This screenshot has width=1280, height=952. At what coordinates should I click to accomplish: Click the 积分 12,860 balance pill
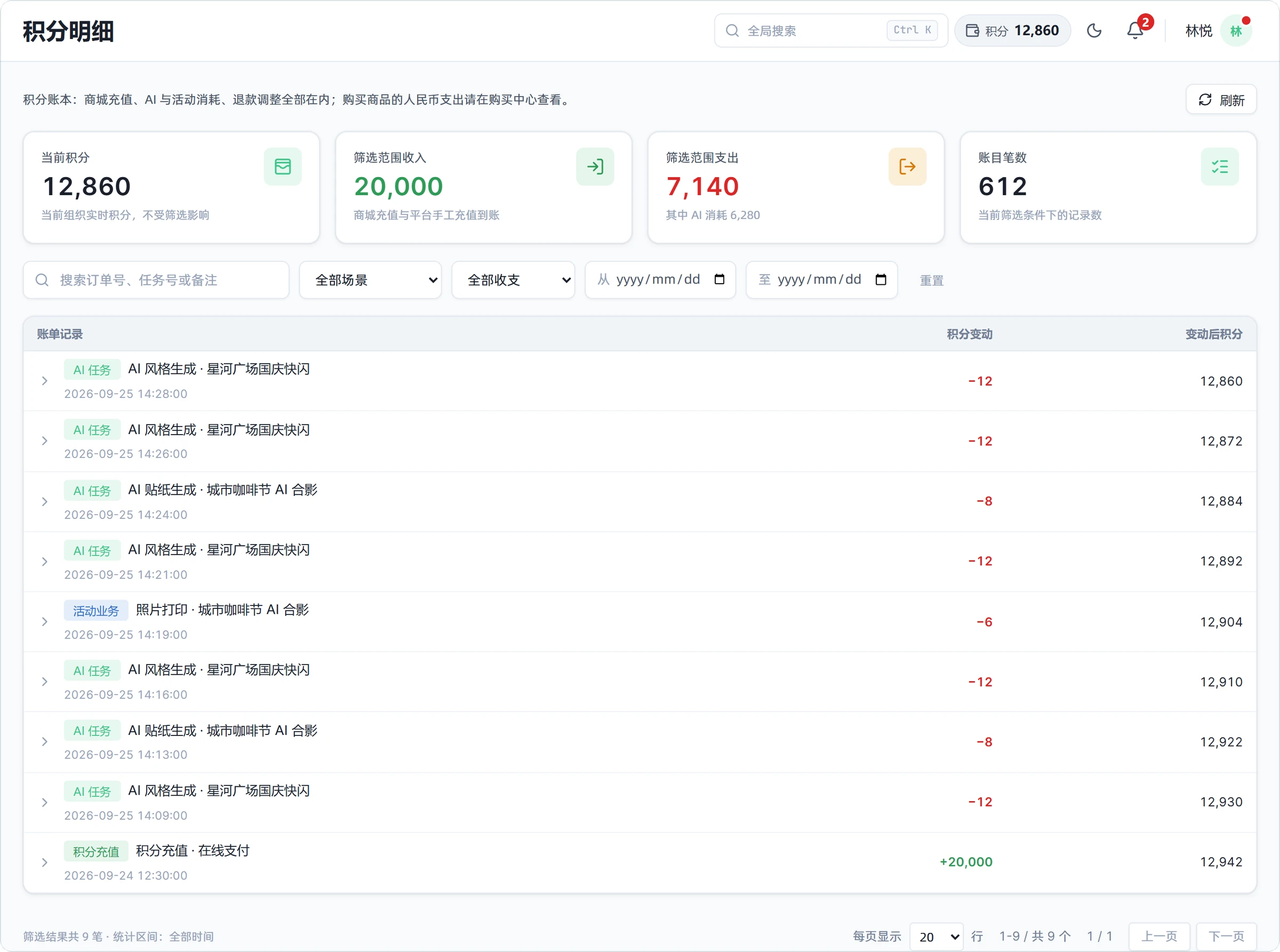1013,30
